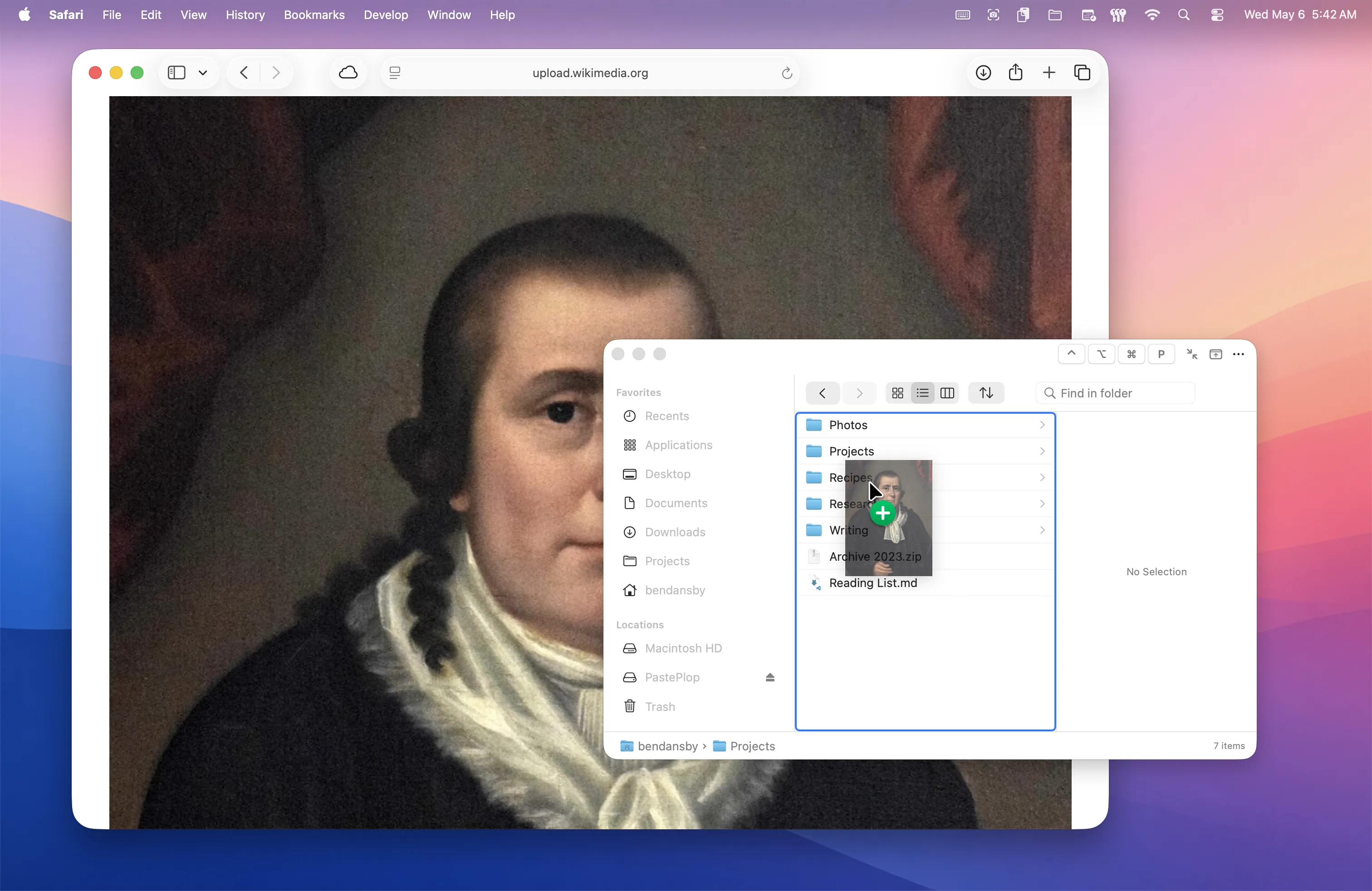Go forward in the file browser
Screen dimensions: 1372x891
859,393
